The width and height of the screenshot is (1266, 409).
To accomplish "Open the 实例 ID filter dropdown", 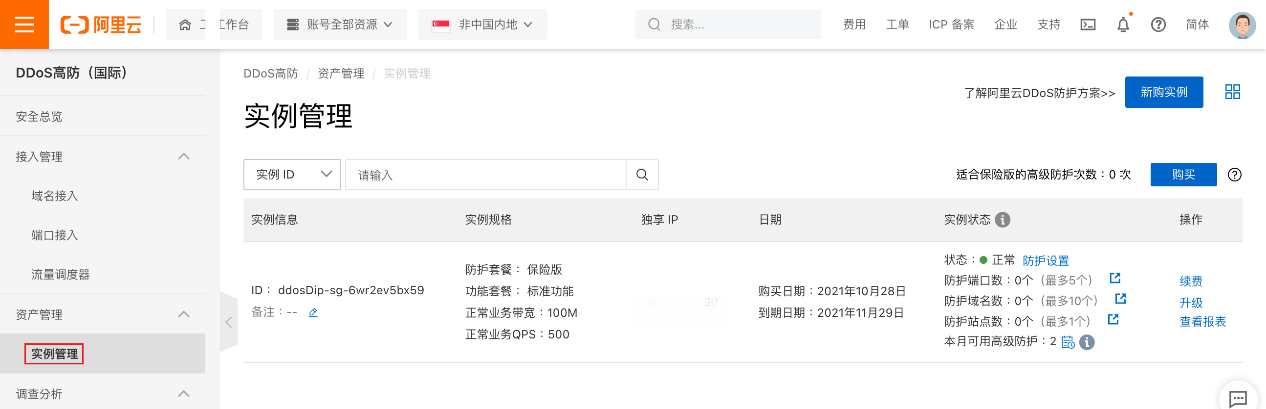I will (x=292, y=174).
